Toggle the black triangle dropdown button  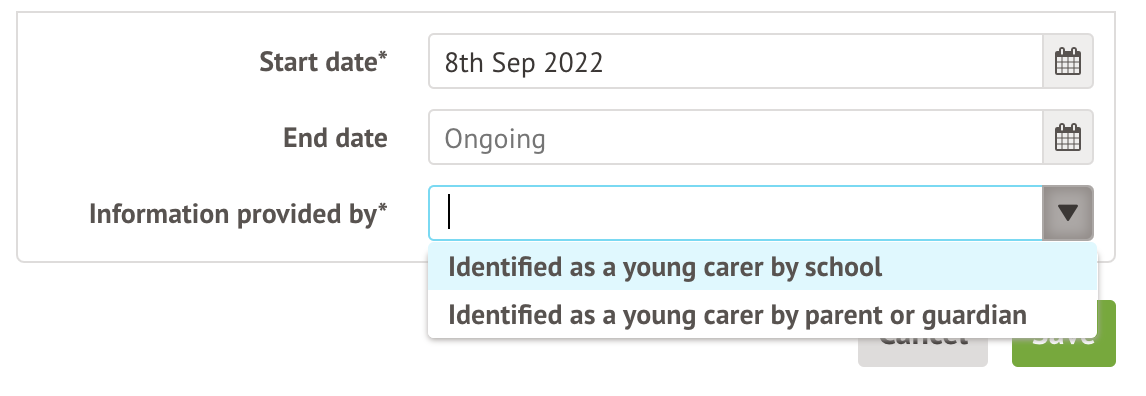(x=1068, y=213)
